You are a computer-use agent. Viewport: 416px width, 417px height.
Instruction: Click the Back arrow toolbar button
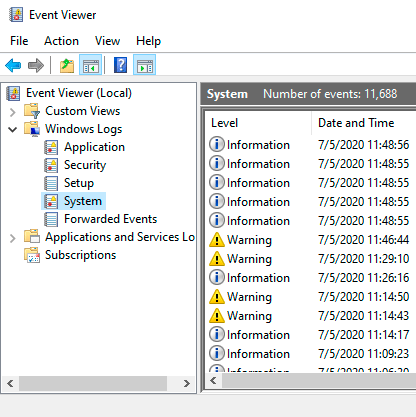point(13,65)
